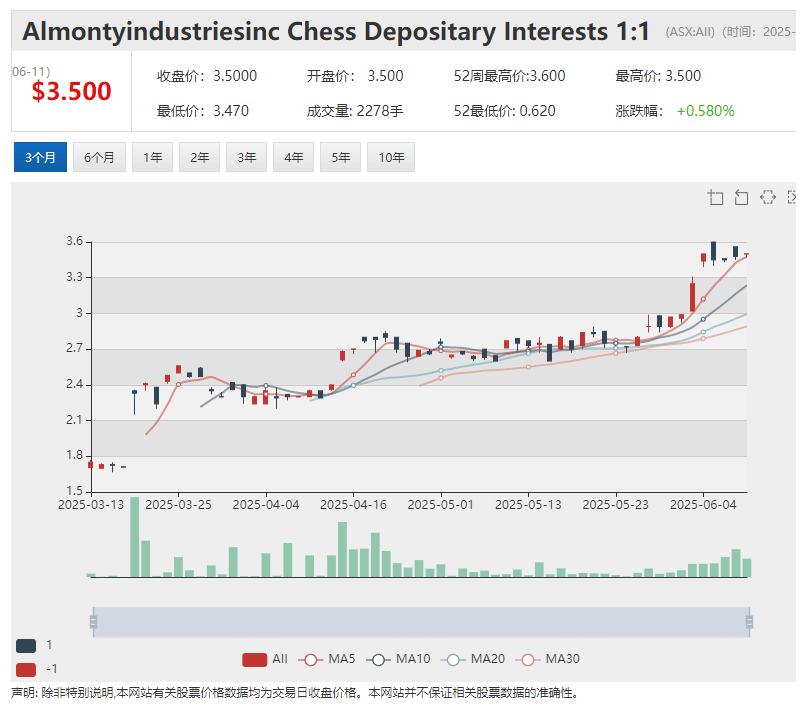Click the 2025-05-13 x-axis date label
Viewport: 809px width, 721px height.
(528, 505)
